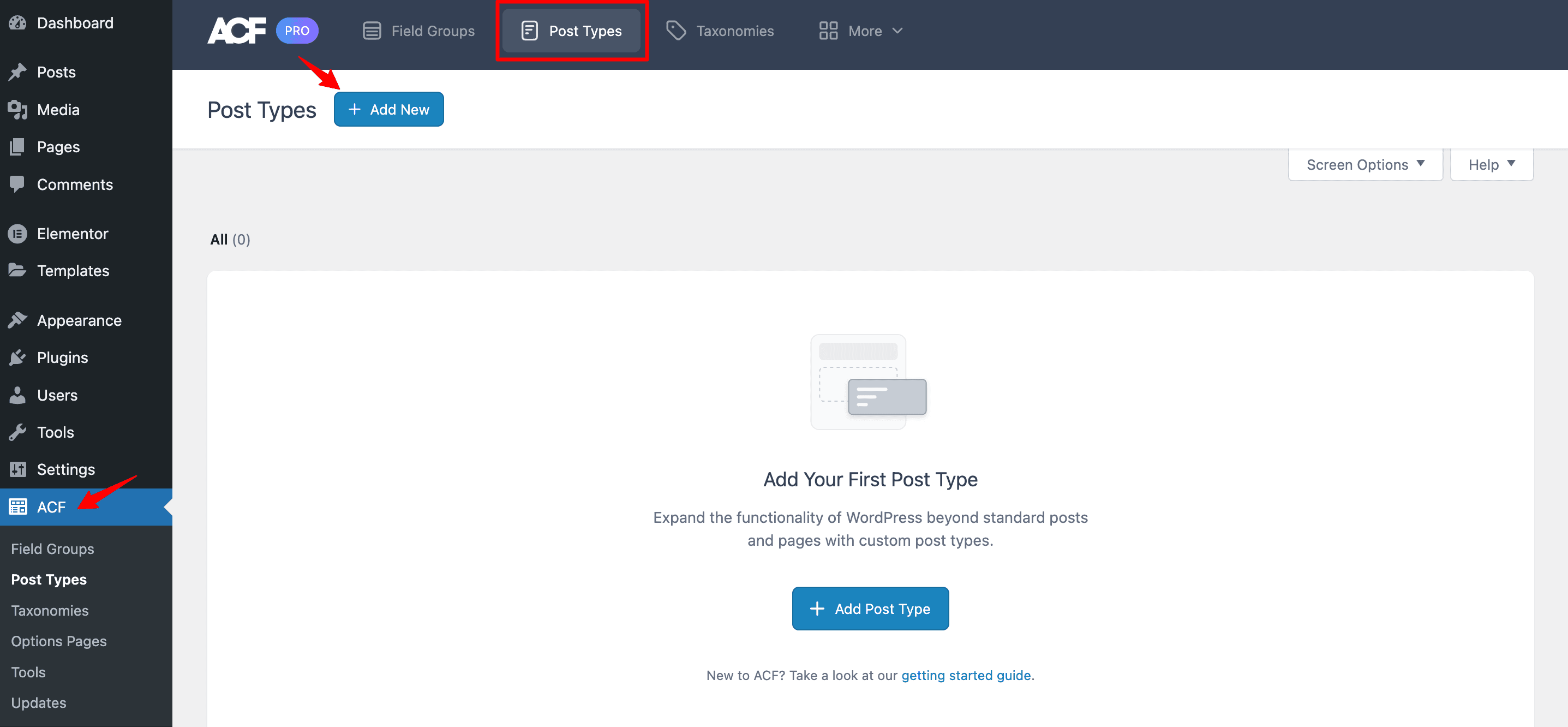
Task: Click the More grid icon
Action: click(x=828, y=31)
